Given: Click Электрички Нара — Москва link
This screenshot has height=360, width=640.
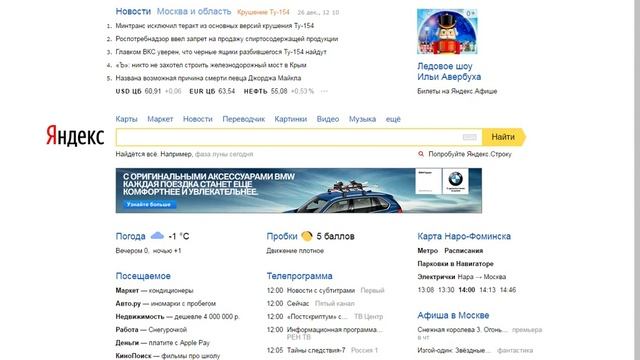Looking at the screenshot, I should tap(462, 277).
